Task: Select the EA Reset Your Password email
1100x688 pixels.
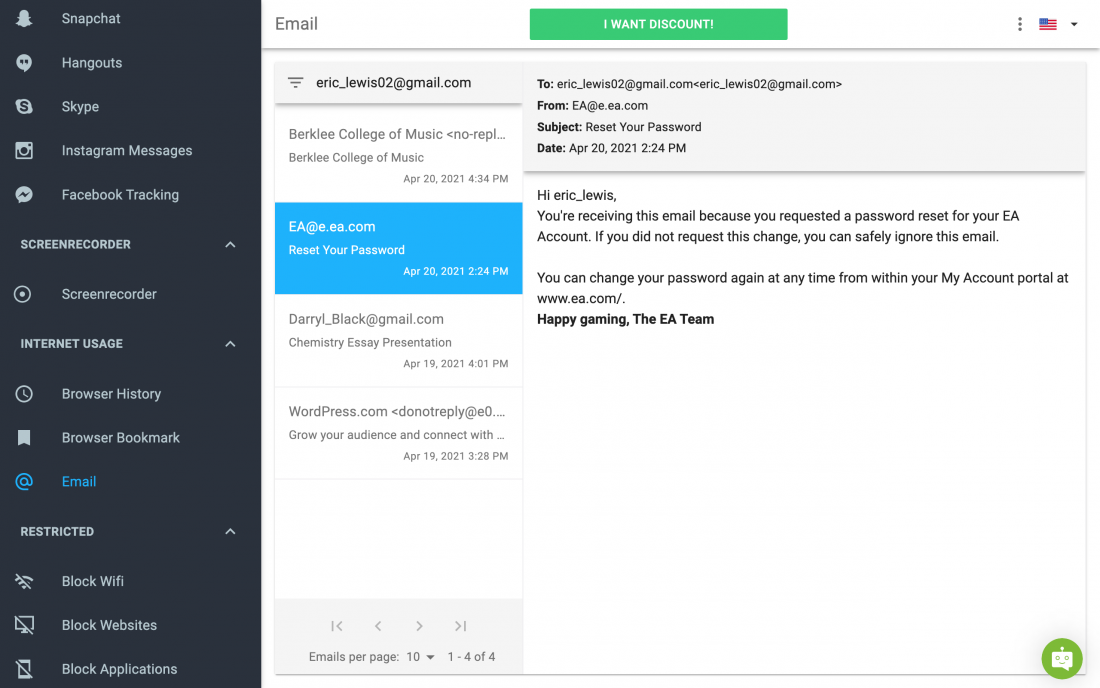Action: pos(398,248)
